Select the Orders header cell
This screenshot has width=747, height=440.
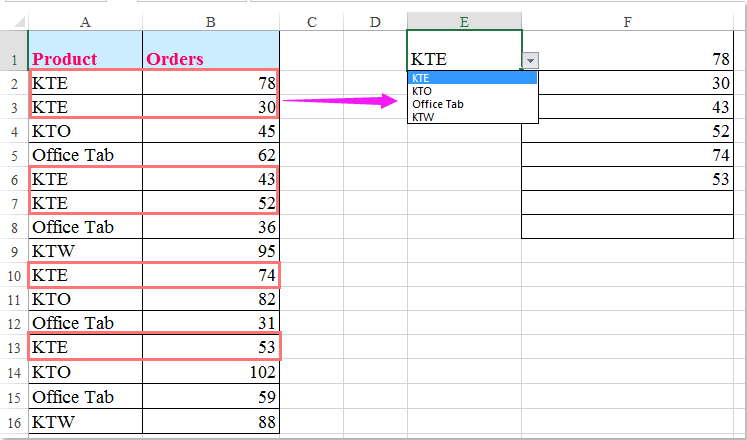tap(211, 59)
